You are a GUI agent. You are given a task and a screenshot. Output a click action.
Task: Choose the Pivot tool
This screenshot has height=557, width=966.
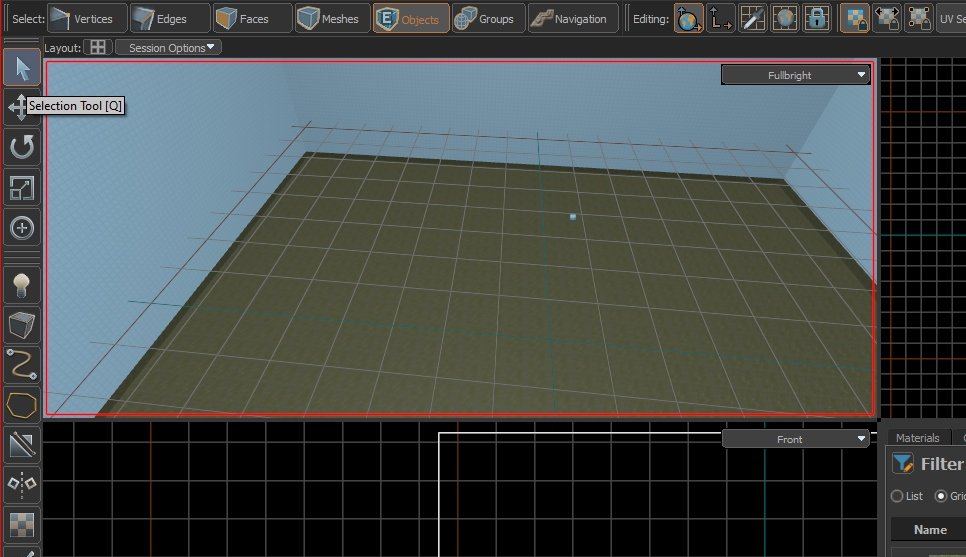click(22, 228)
